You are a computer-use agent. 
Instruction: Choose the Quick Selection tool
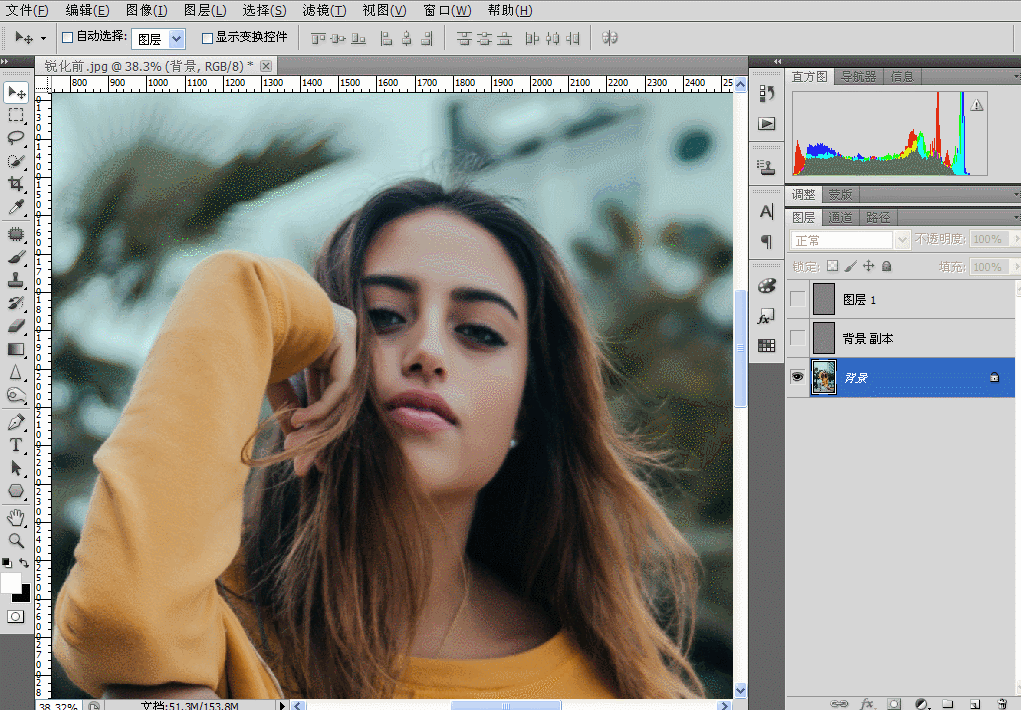pyautogui.click(x=16, y=161)
